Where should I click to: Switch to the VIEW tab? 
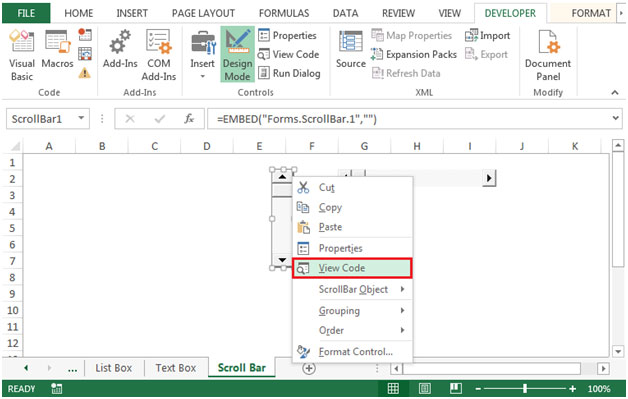(x=449, y=13)
